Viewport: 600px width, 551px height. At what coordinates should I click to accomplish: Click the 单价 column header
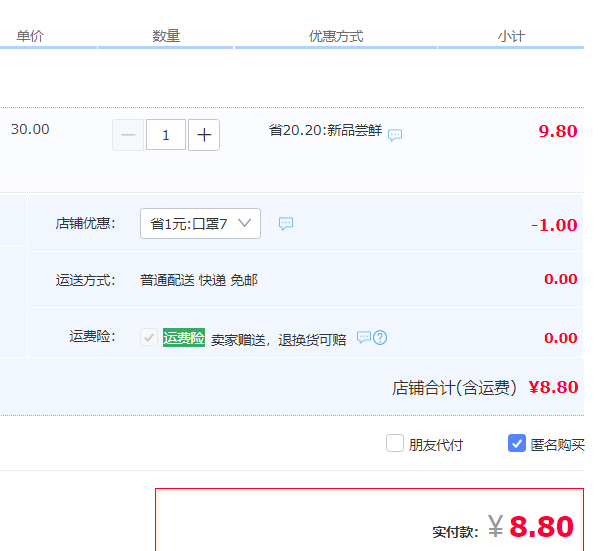point(30,36)
